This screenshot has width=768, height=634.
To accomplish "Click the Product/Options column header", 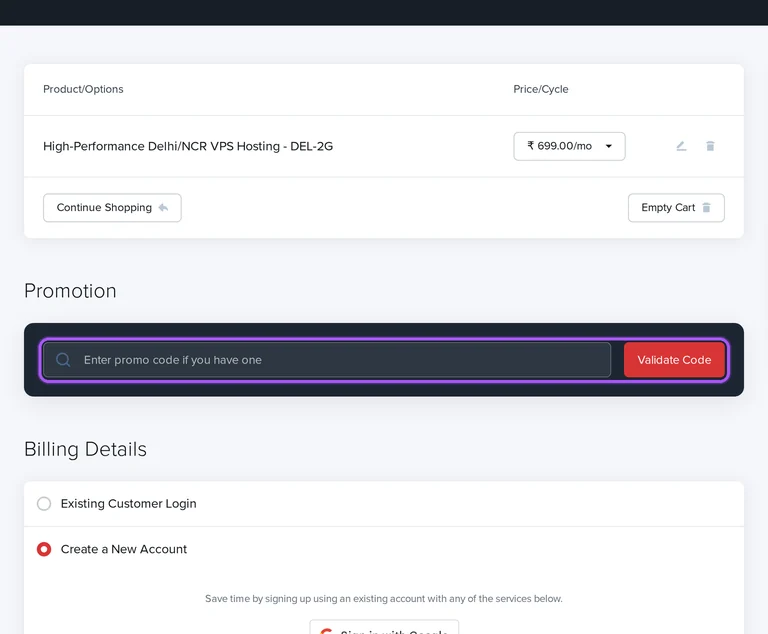I will 83,89.
